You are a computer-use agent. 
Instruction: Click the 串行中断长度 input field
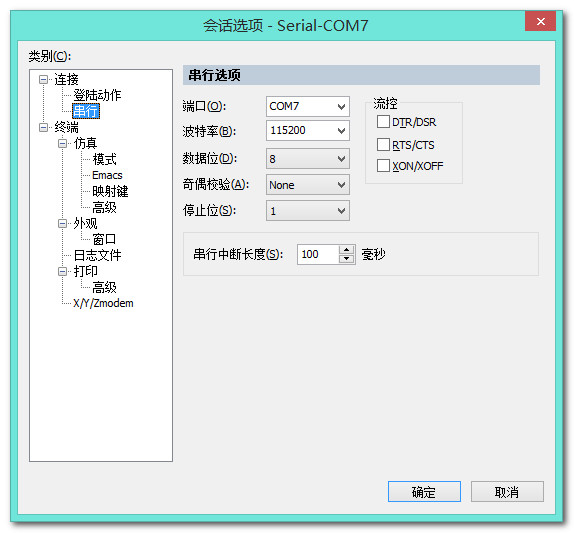pos(318,254)
